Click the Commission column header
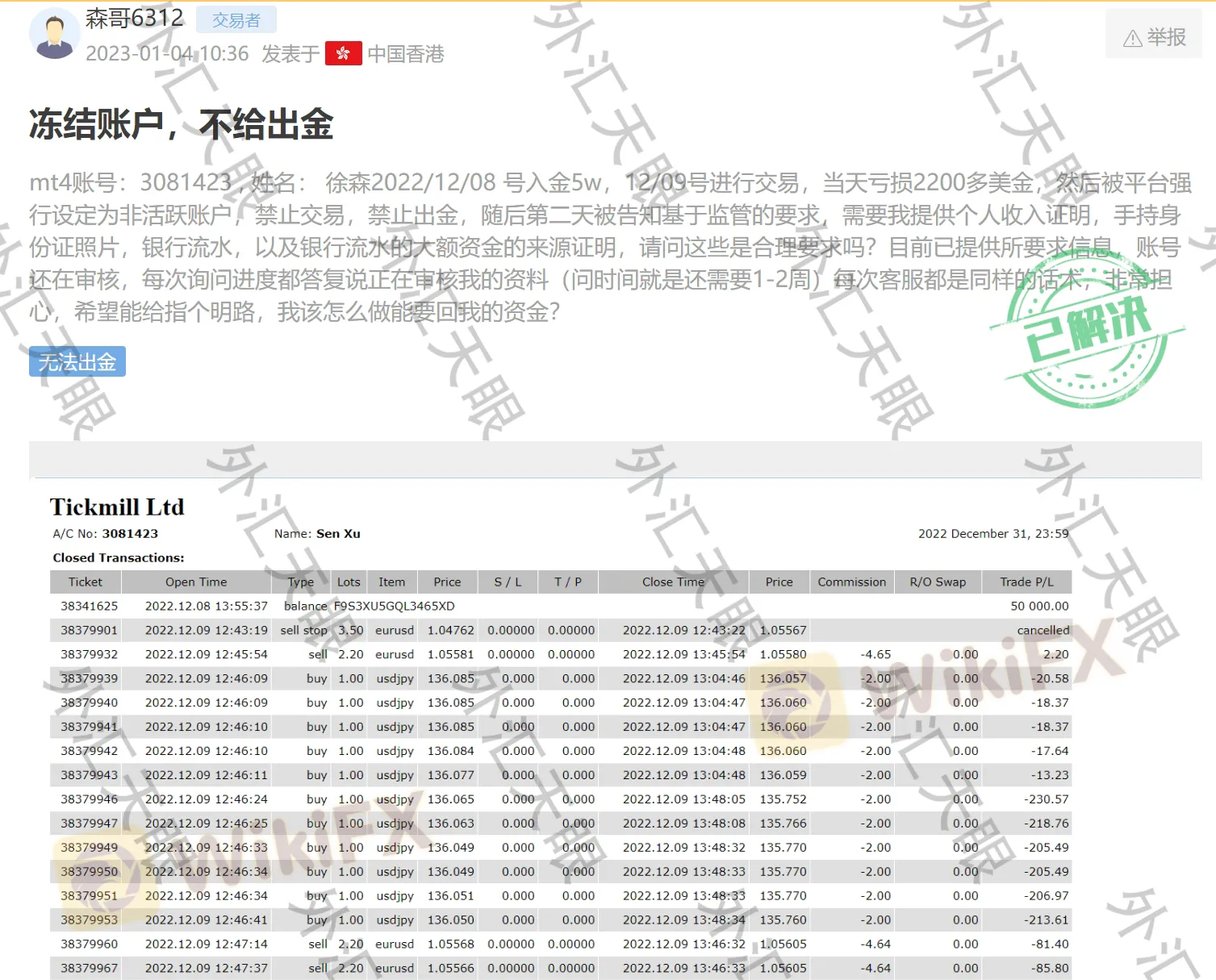The width and height of the screenshot is (1216, 980). [x=852, y=582]
